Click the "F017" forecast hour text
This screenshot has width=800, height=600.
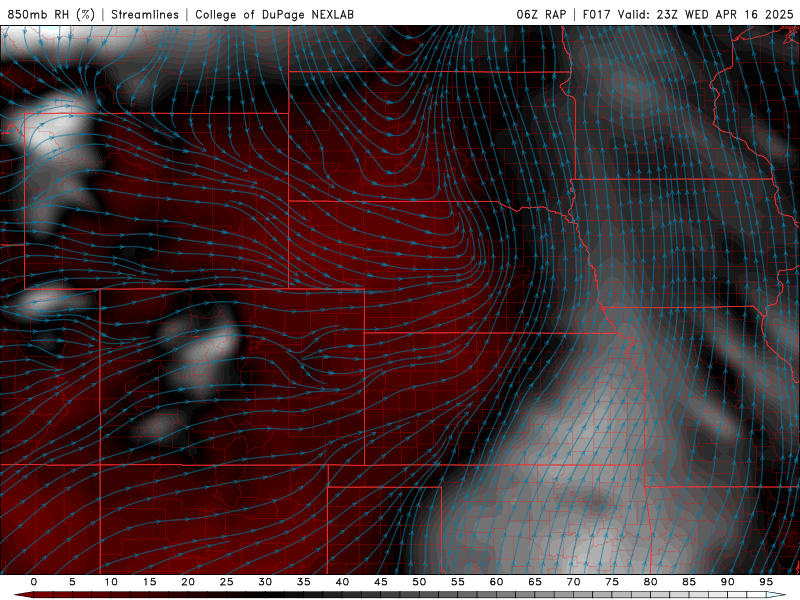click(596, 14)
